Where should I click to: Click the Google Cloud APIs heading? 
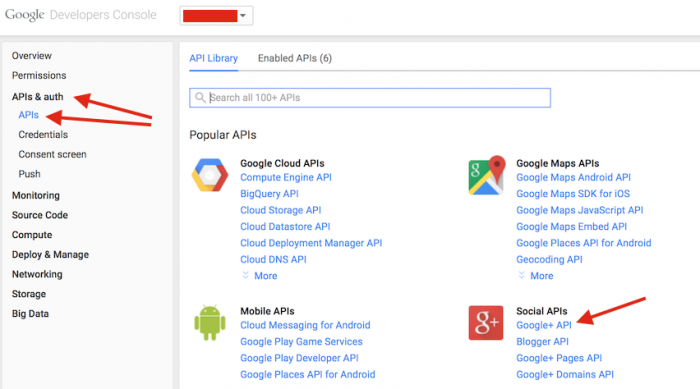tap(282, 163)
